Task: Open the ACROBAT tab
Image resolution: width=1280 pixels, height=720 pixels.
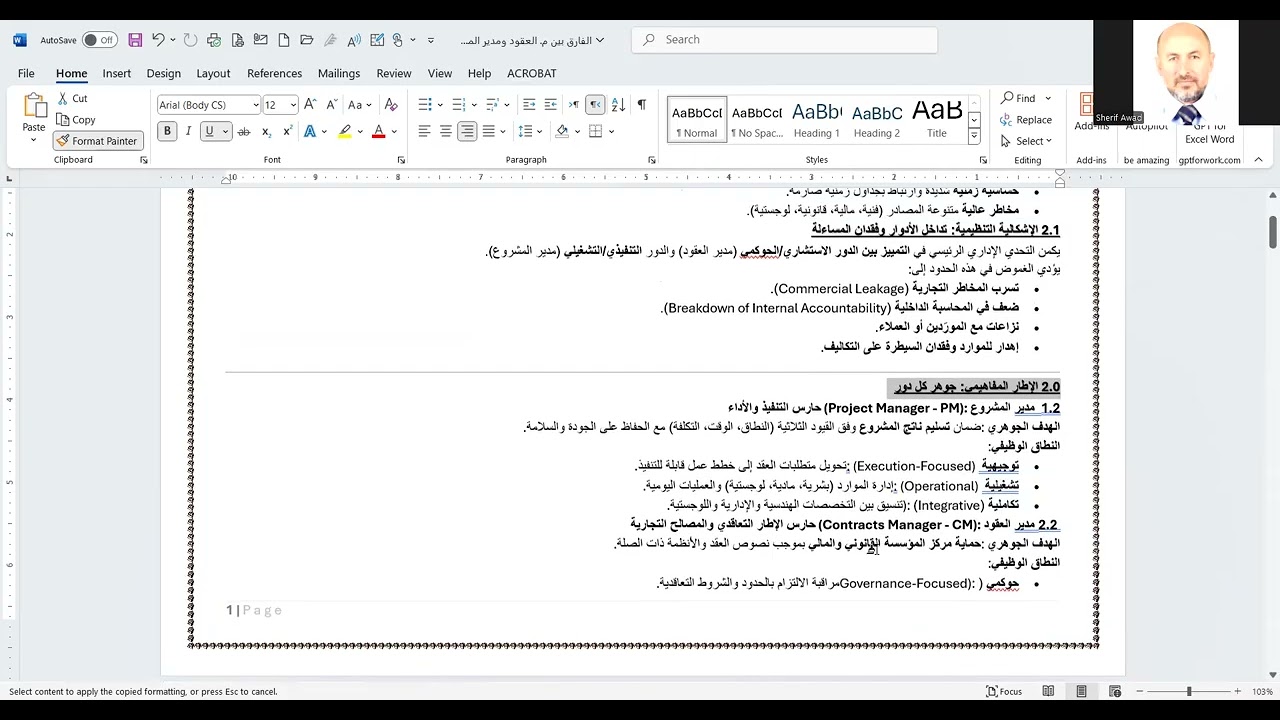Action: 531,73
